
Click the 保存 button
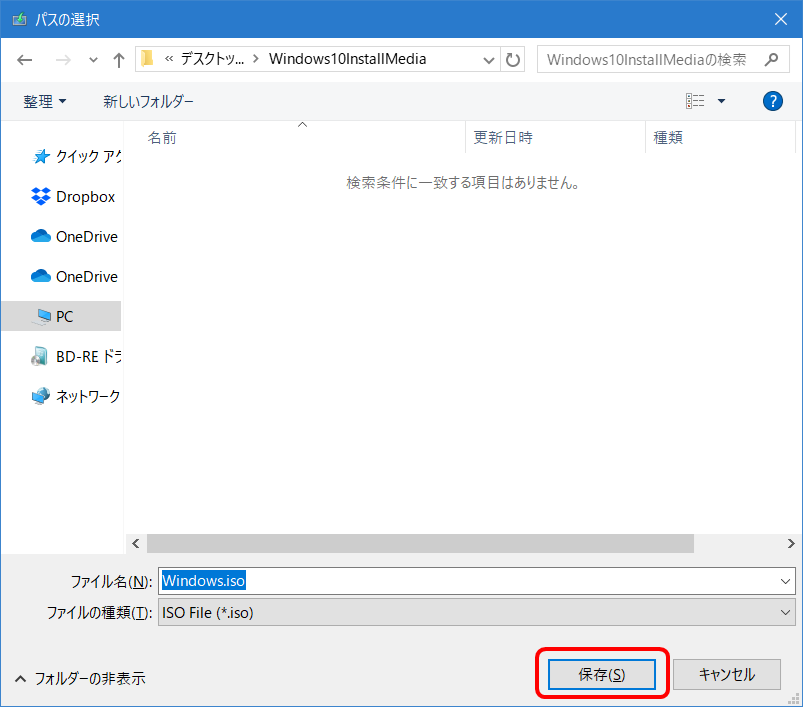[x=601, y=675]
